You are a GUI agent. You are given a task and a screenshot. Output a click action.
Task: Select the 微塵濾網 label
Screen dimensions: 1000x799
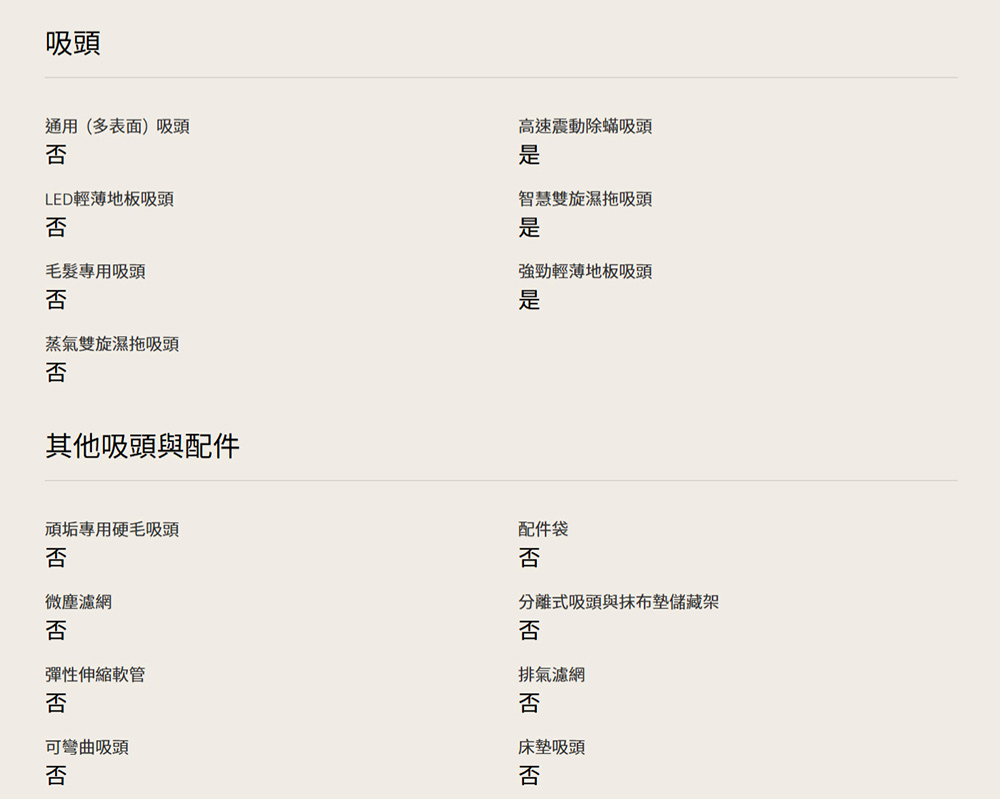78,602
